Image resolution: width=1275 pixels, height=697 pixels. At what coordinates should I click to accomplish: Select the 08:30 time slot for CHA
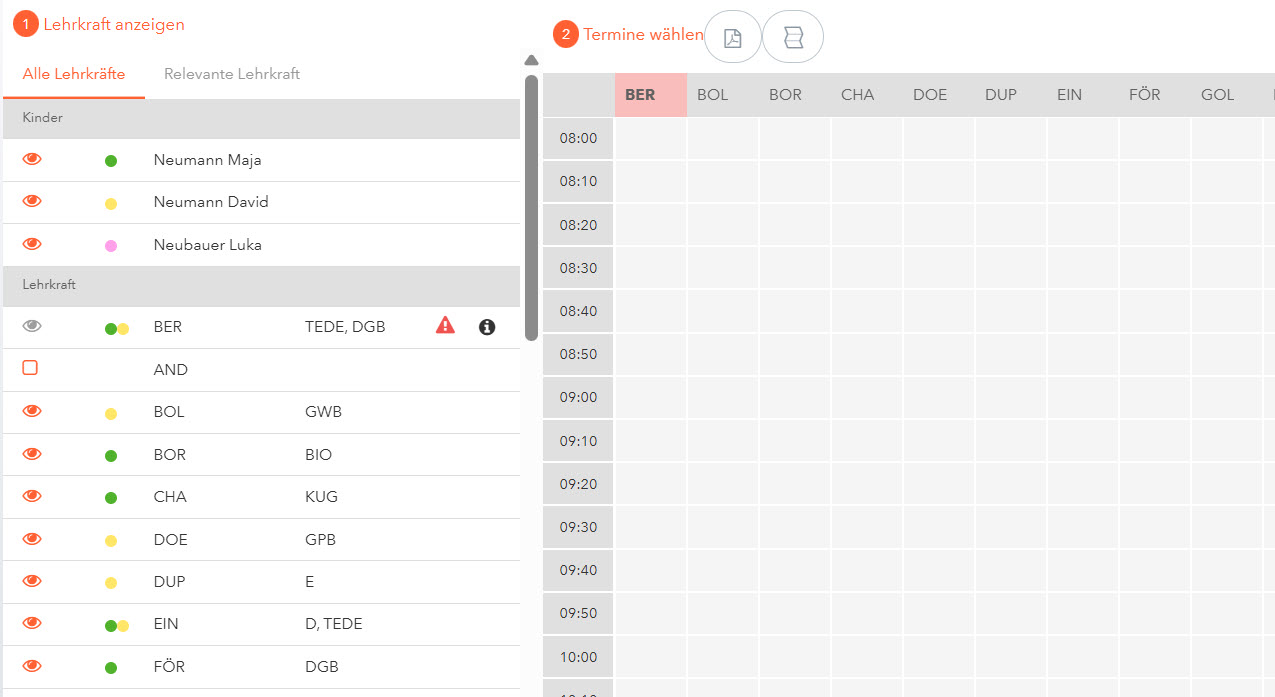866,268
